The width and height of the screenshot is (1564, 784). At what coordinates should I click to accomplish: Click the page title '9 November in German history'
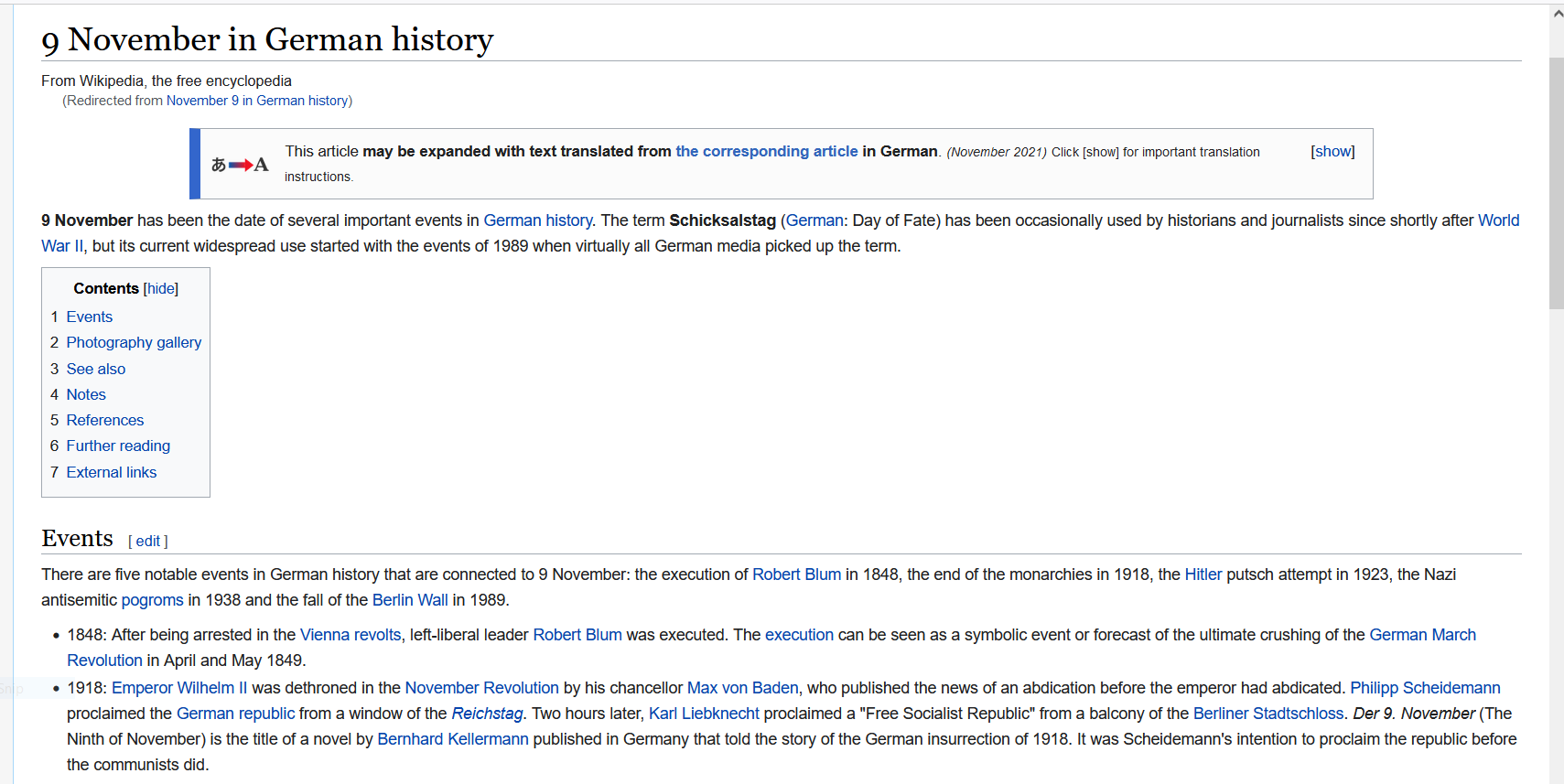267,39
